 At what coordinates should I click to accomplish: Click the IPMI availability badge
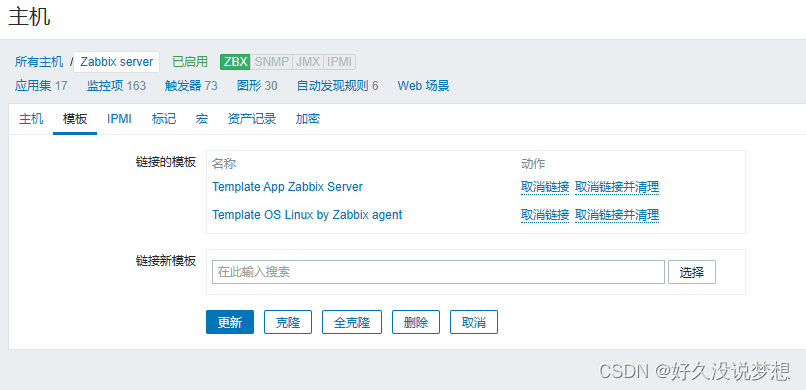(x=340, y=62)
